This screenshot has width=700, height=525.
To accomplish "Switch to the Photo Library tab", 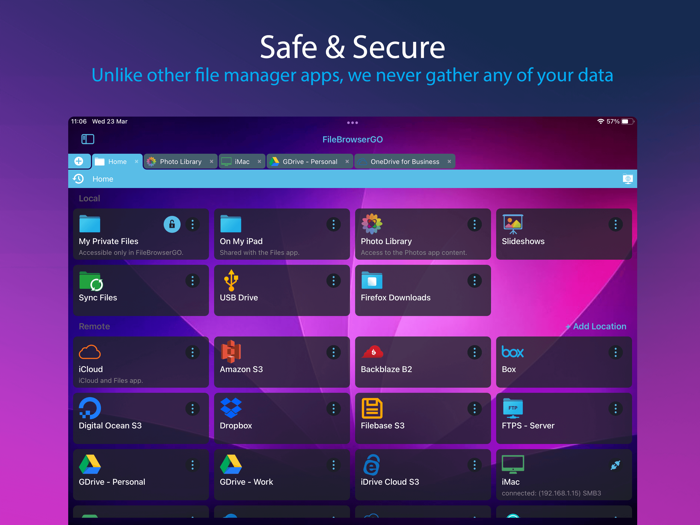I will pyautogui.click(x=181, y=162).
